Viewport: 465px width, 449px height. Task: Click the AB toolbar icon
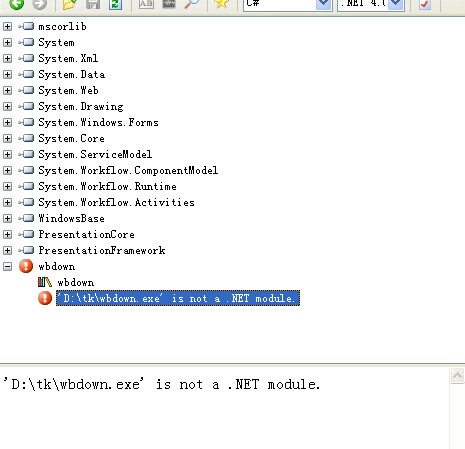146,4
